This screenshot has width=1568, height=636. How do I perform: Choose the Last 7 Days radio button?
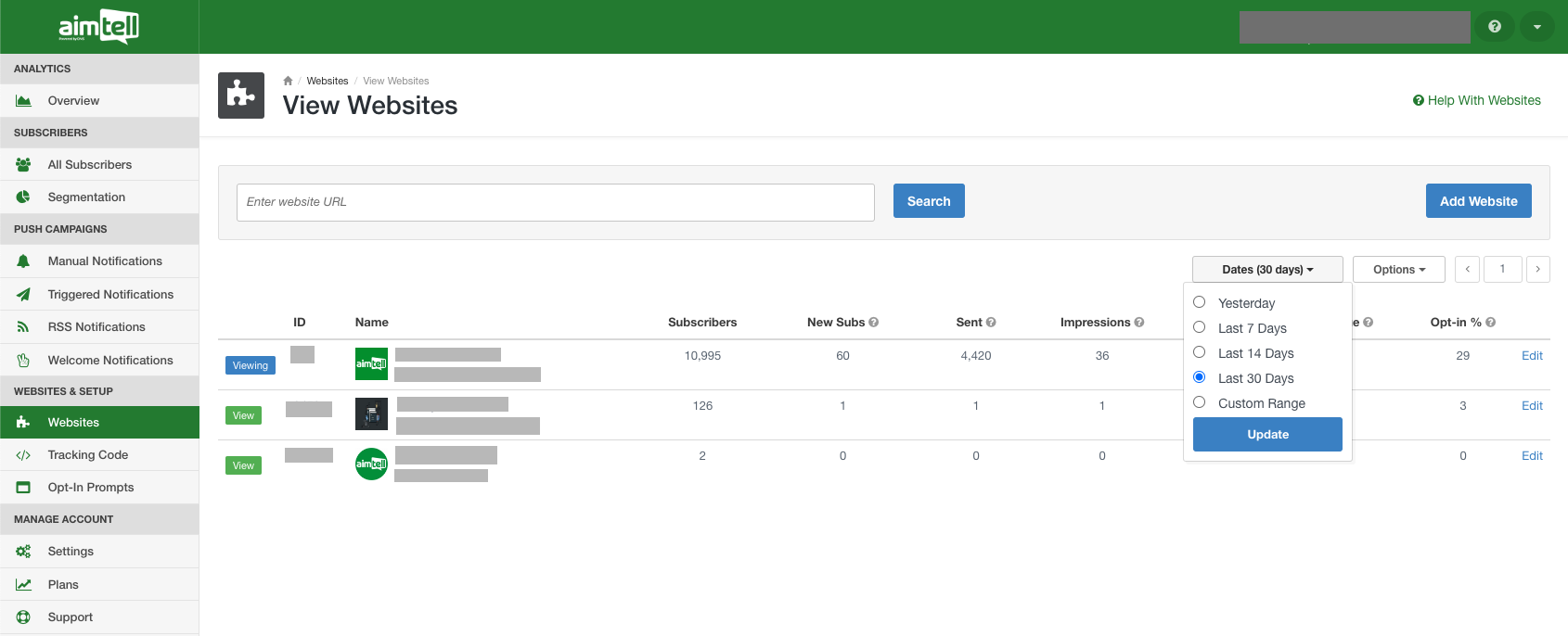1199,327
